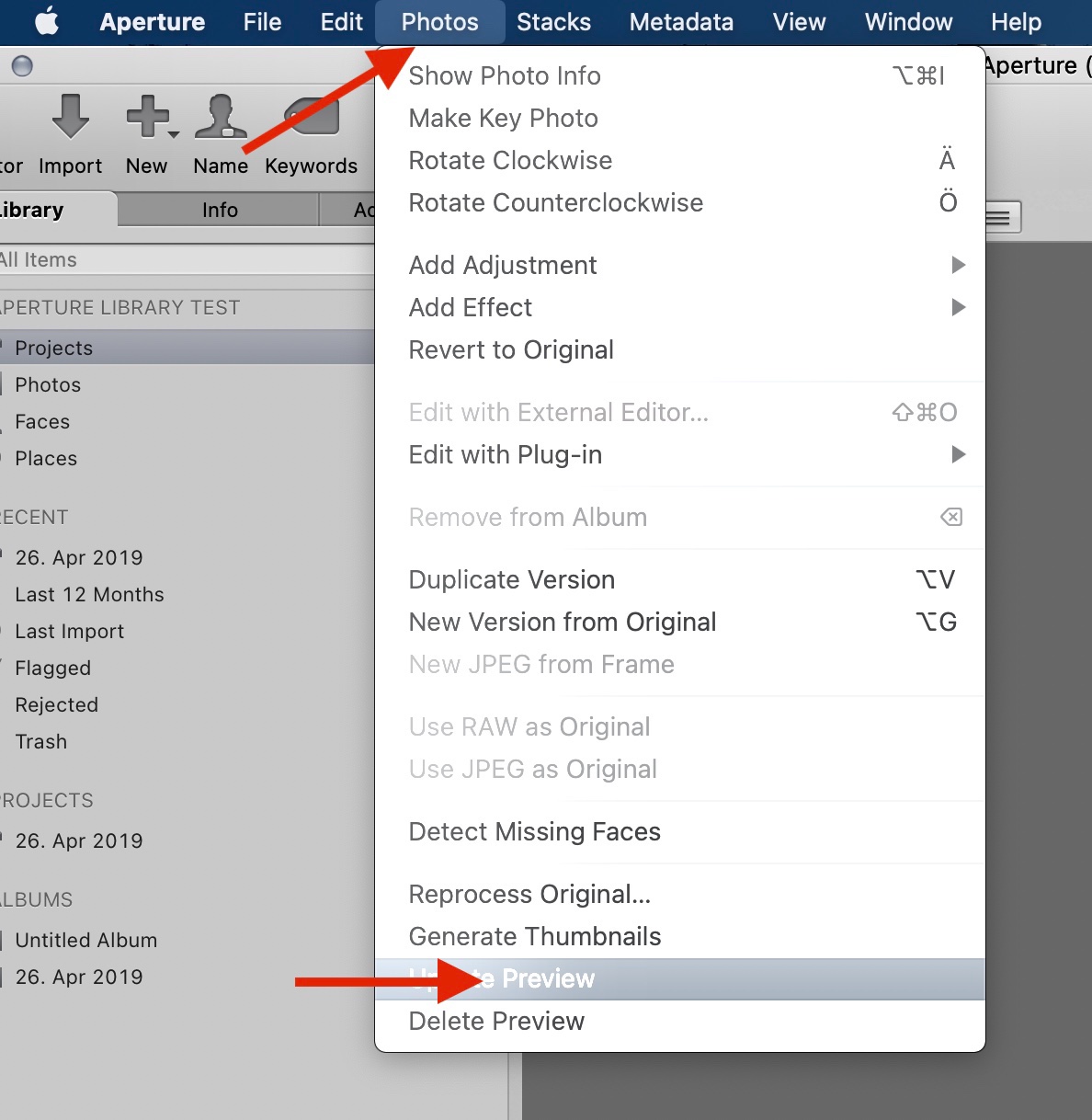This screenshot has width=1092, height=1120.
Task: Choose Make Key Photo
Action: (680, 118)
